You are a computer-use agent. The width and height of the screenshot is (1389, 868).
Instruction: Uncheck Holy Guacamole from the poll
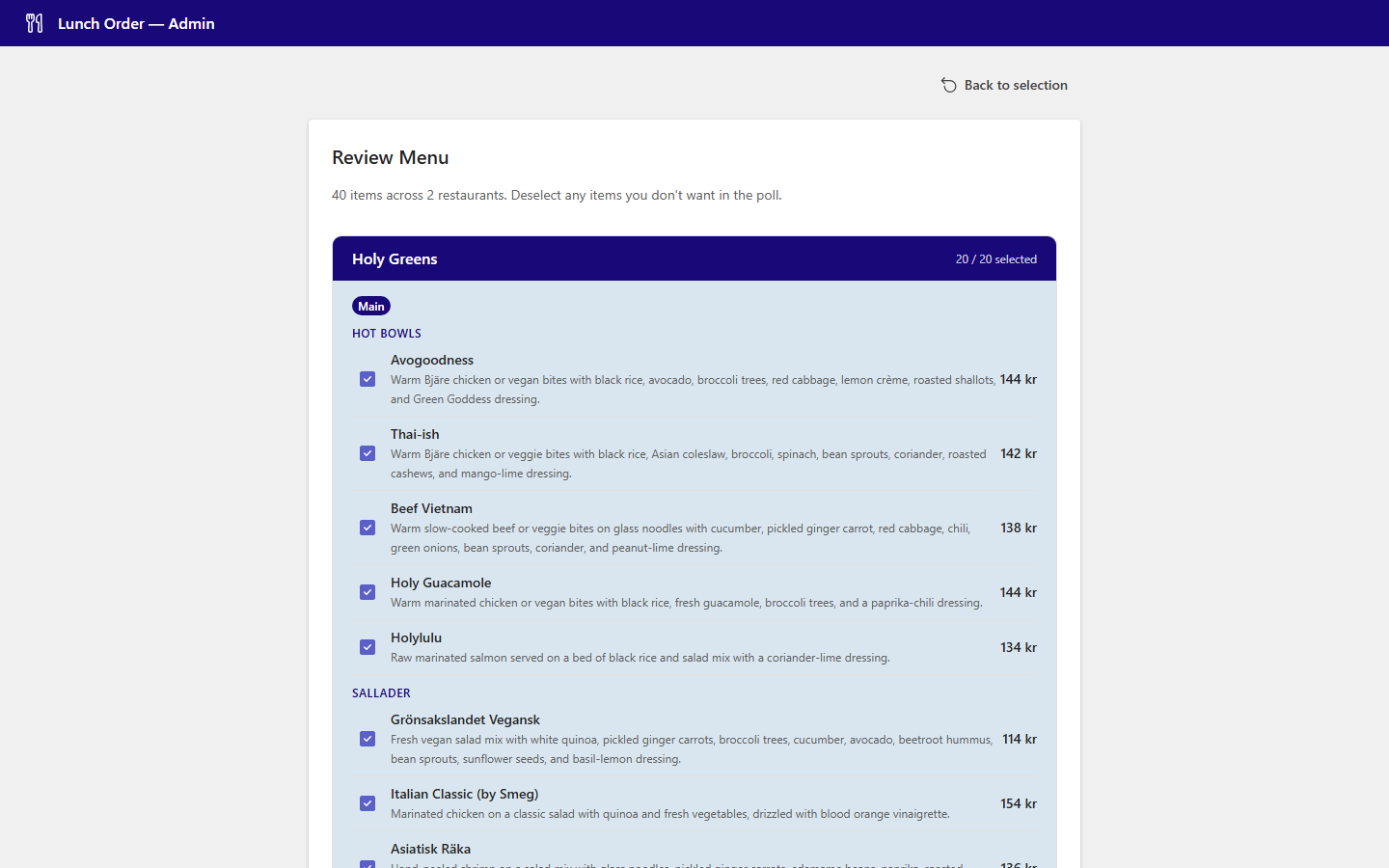pos(368,592)
